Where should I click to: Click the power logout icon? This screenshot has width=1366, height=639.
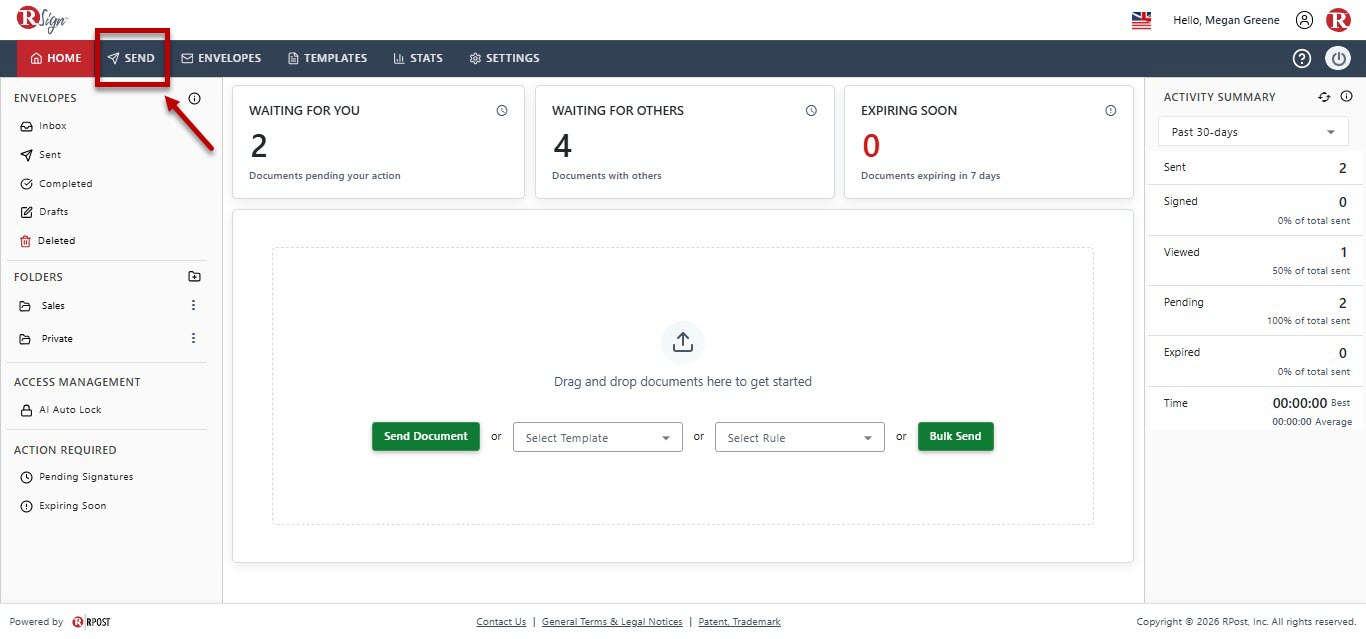point(1338,58)
